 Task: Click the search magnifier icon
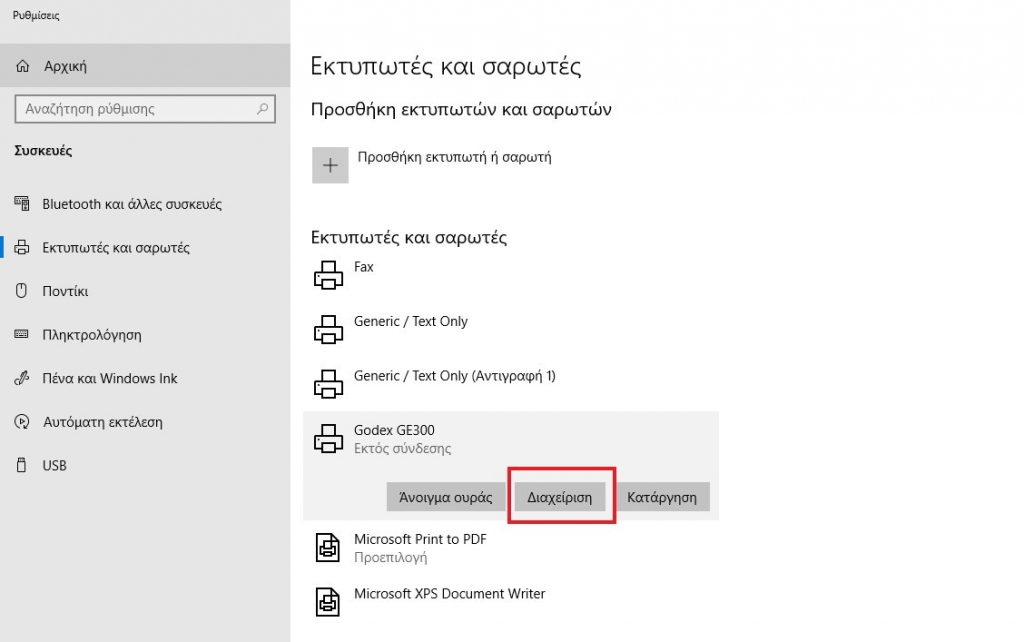pyautogui.click(x=263, y=109)
